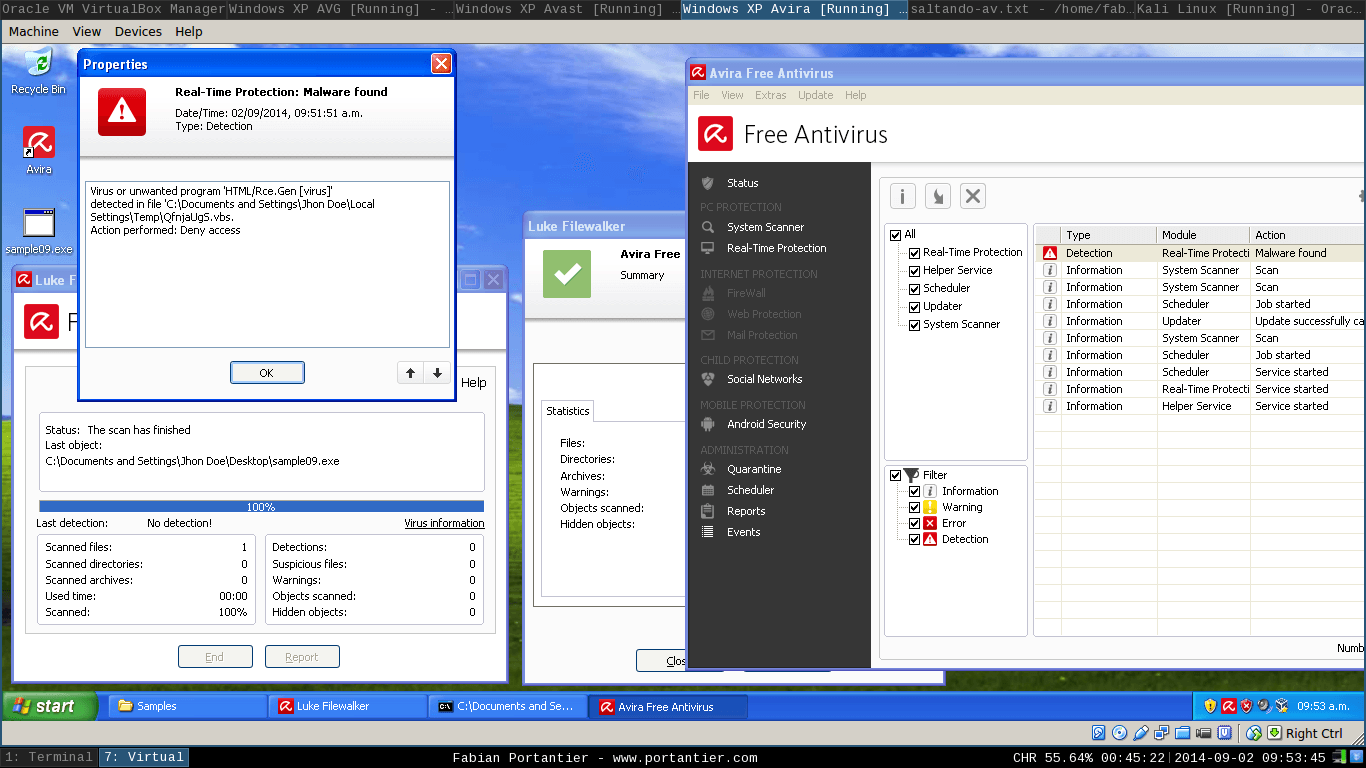Switch to the C:\Documents and Se... taskbar item

(x=506, y=706)
